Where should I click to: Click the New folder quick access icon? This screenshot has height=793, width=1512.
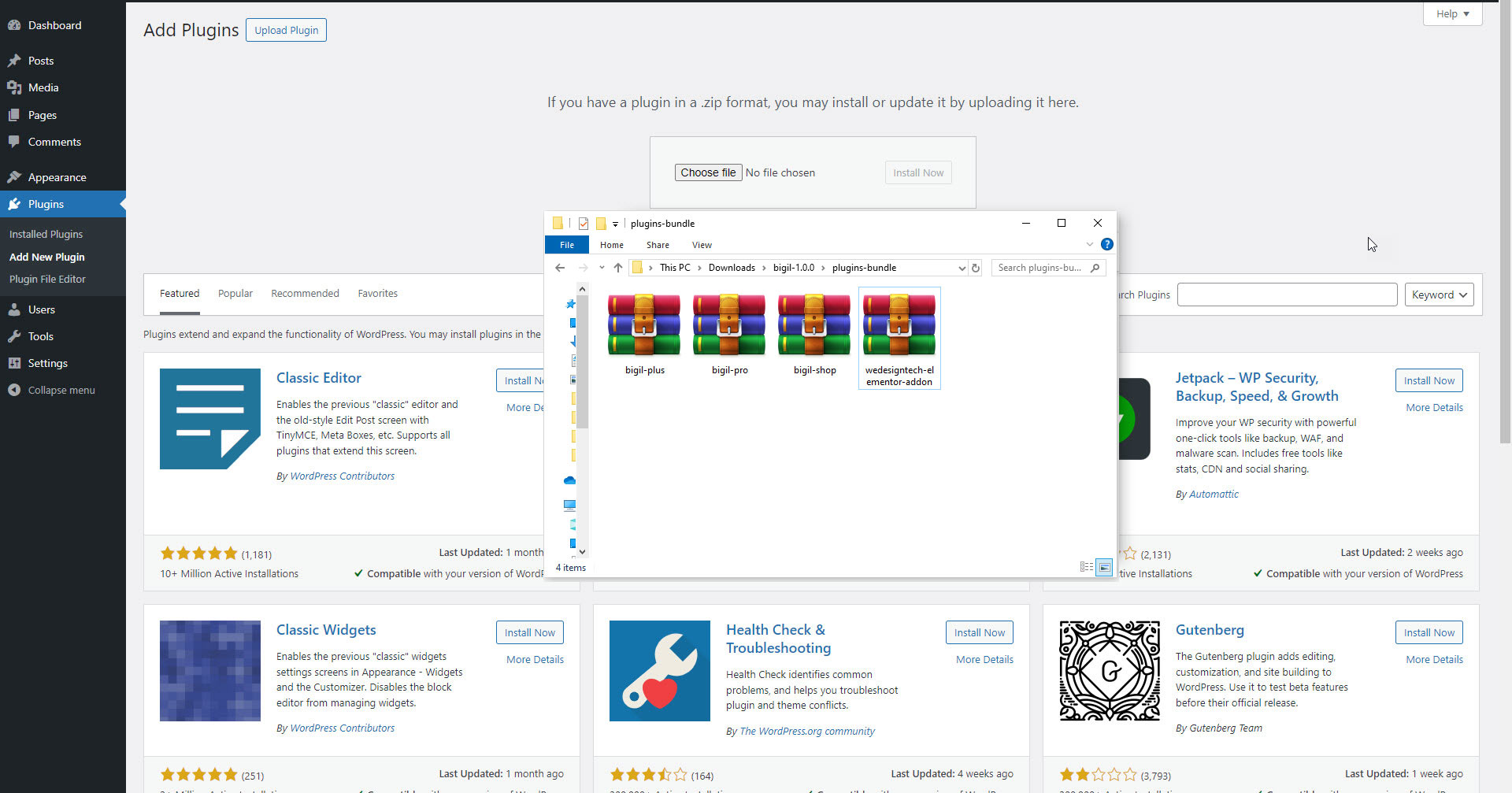pos(601,224)
